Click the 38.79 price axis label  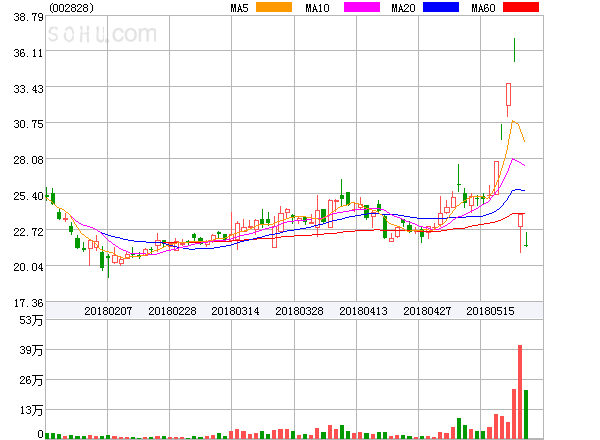click(x=29, y=17)
